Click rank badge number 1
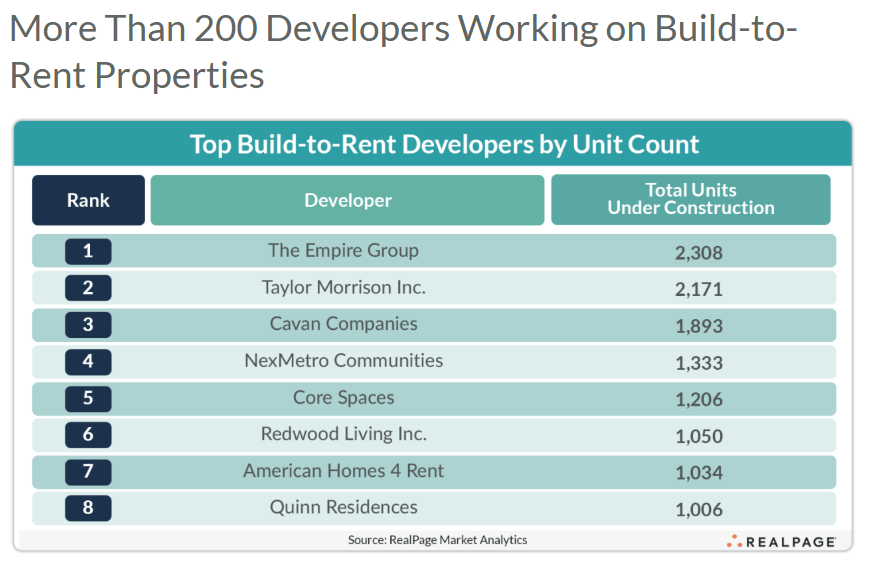The width and height of the screenshot is (869, 564). (88, 252)
